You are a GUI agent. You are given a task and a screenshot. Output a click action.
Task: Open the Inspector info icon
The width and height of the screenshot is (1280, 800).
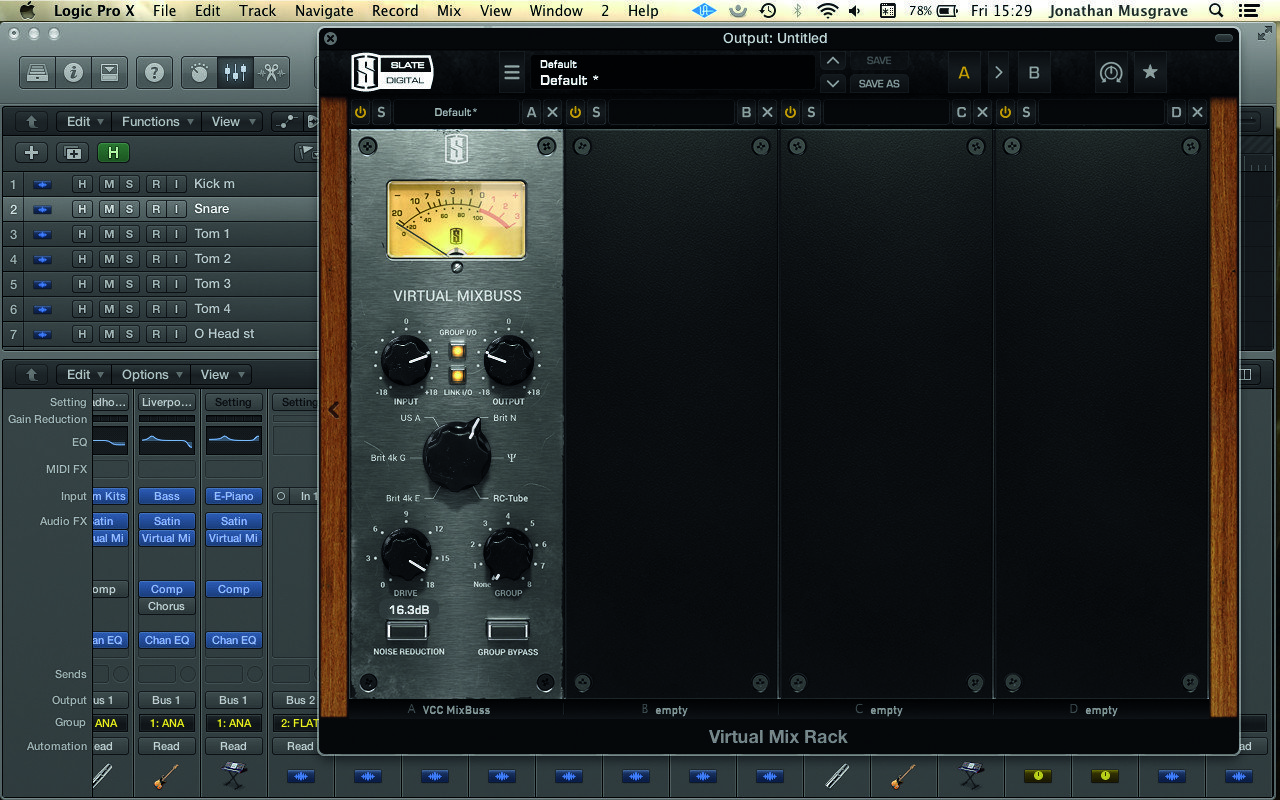(x=73, y=72)
